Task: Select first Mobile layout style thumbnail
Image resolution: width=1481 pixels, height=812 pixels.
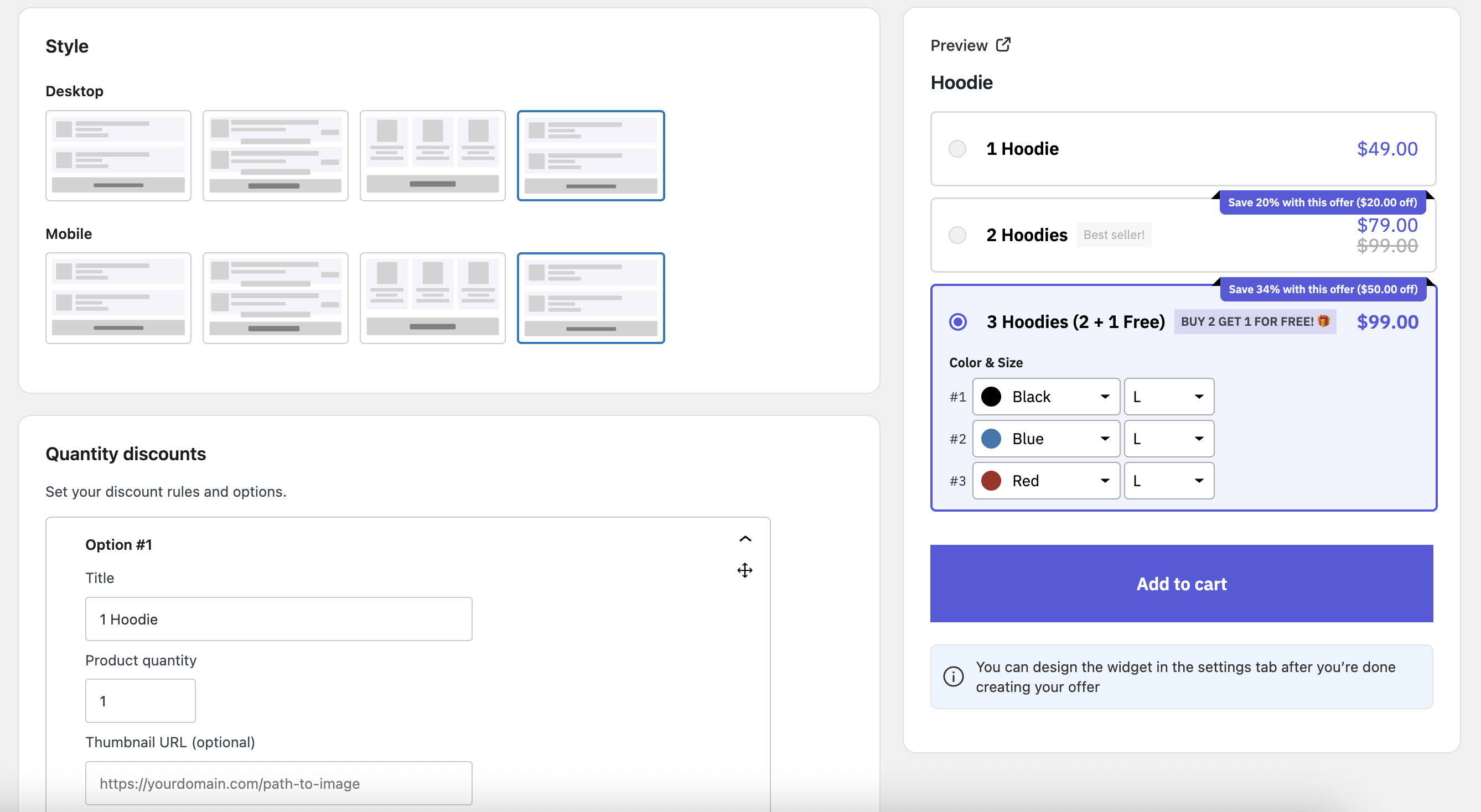Action: [118, 298]
